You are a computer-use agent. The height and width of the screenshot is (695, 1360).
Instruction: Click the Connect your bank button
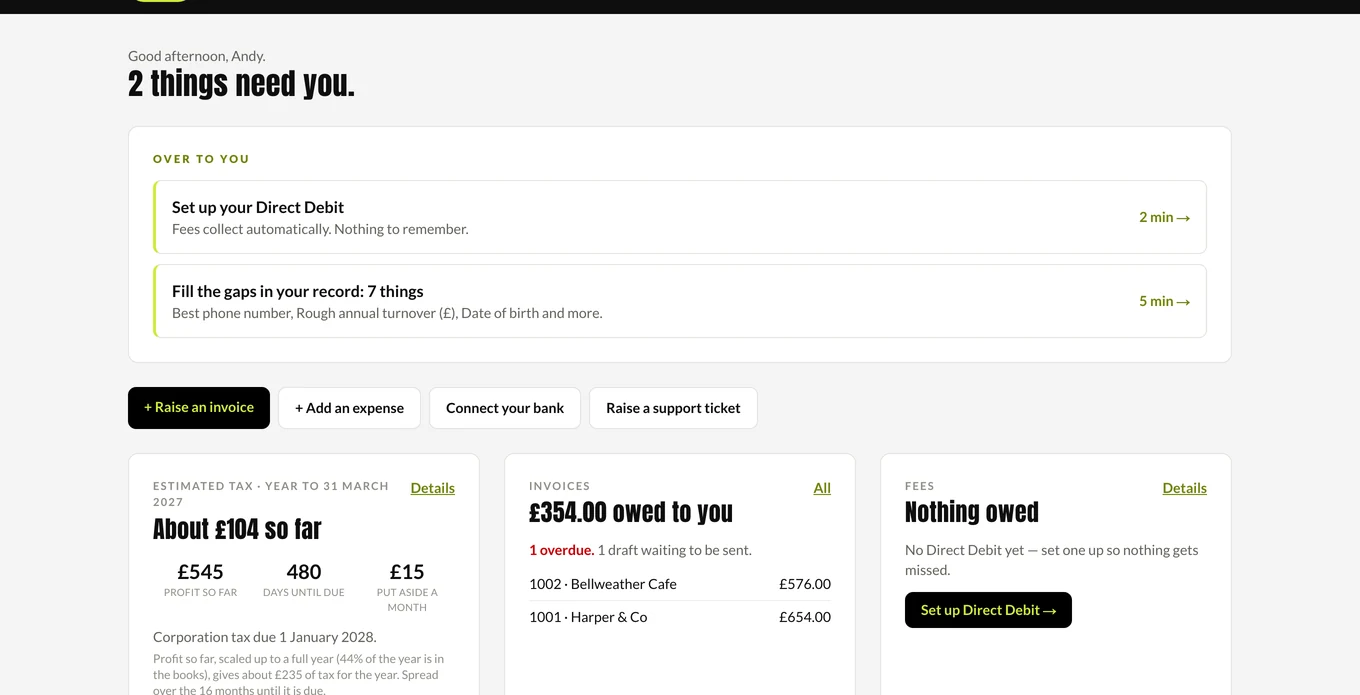click(505, 408)
